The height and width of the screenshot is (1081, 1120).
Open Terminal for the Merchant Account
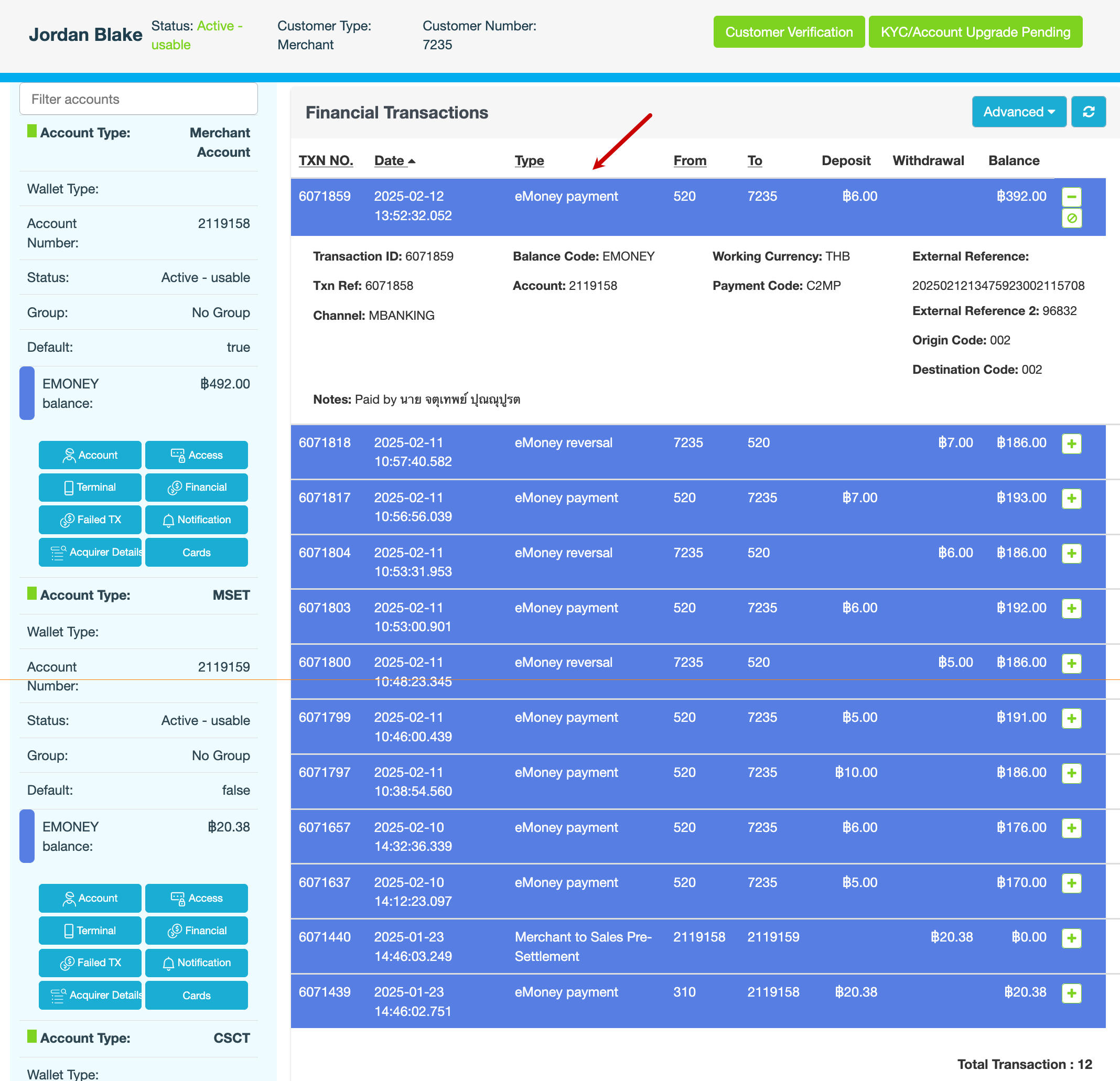tap(90, 488)
